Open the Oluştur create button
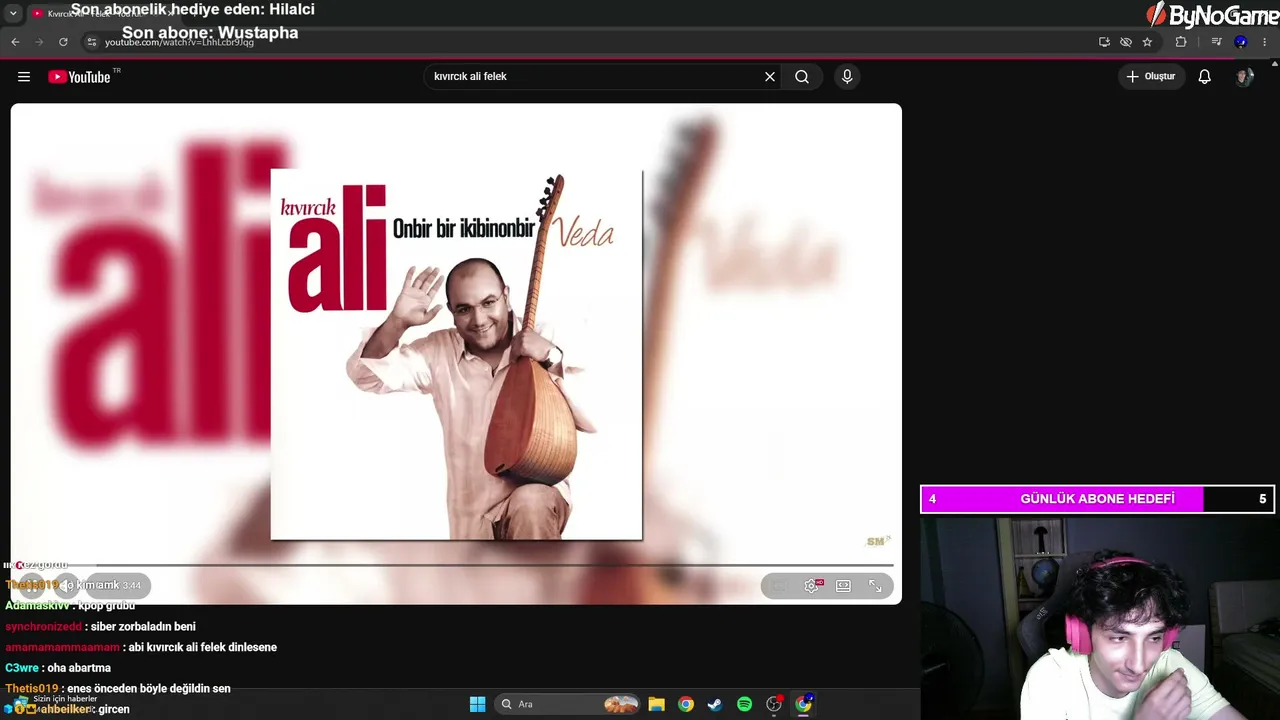 coord(1151,77)
